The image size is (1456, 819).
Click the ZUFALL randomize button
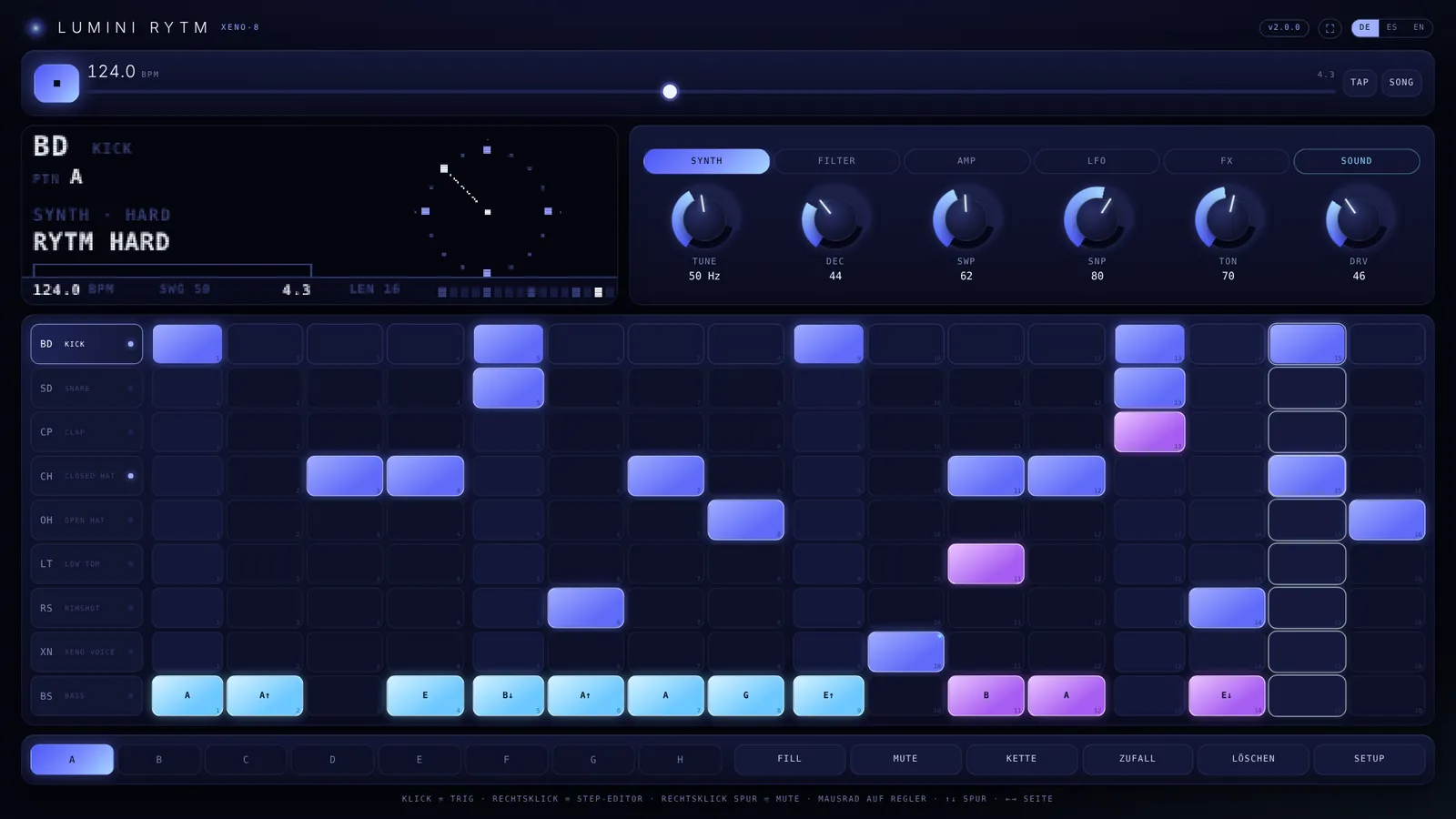(1137, 759)
